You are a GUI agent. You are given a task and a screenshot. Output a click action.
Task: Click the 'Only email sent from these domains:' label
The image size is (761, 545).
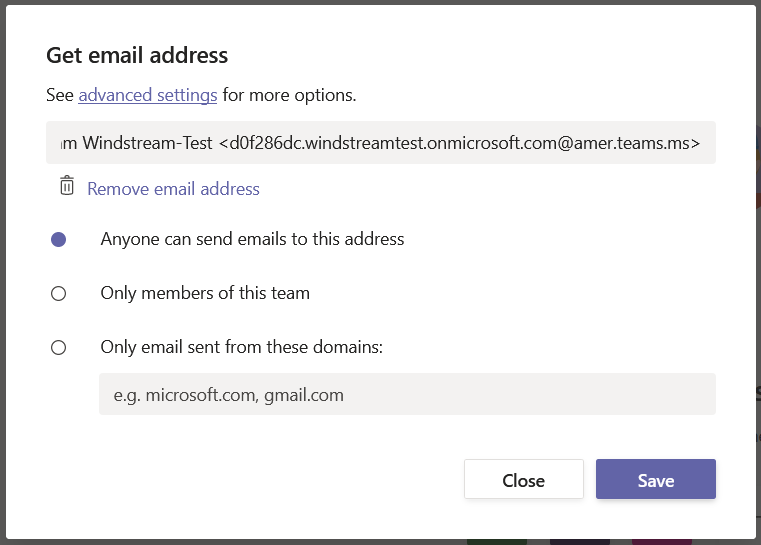click(242, 347)
